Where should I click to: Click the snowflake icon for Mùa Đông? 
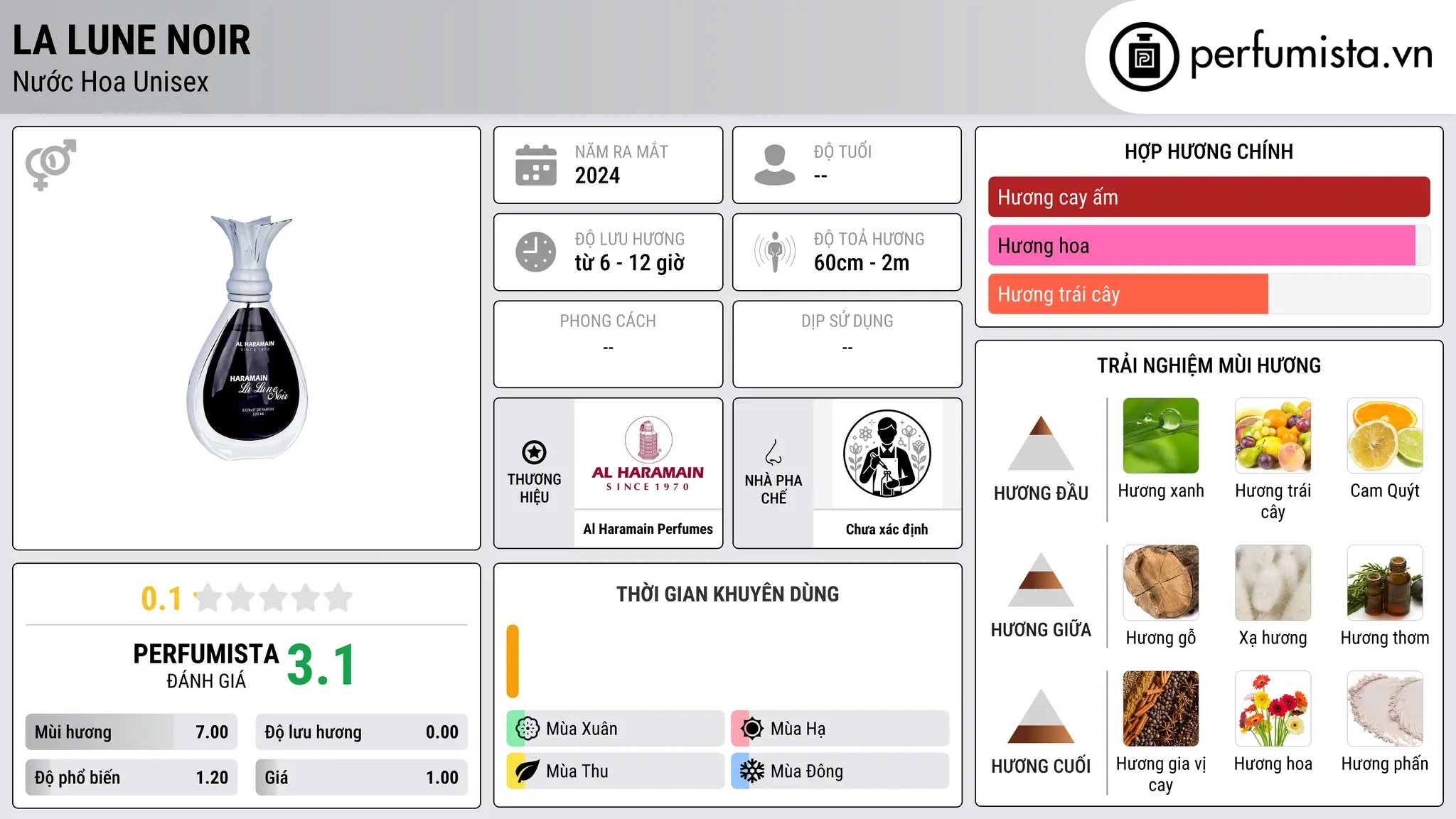pos(752,771)
